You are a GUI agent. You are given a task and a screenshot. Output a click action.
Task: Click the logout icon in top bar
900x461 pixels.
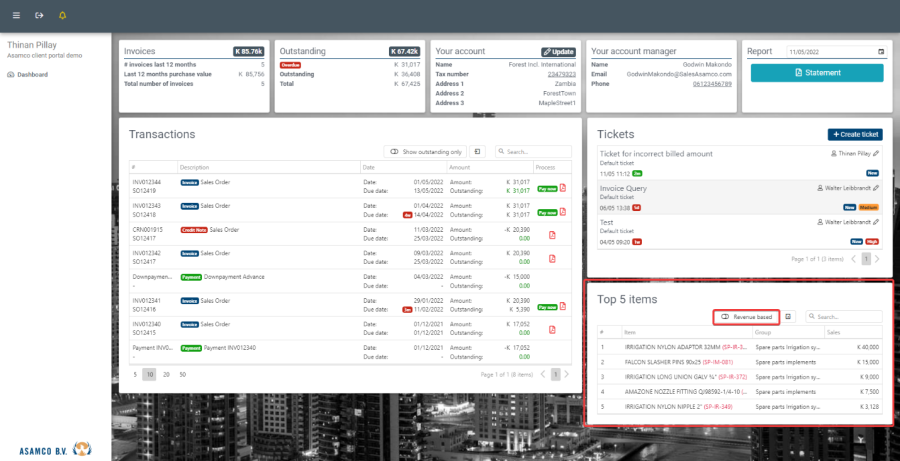[x=39, y=16]
